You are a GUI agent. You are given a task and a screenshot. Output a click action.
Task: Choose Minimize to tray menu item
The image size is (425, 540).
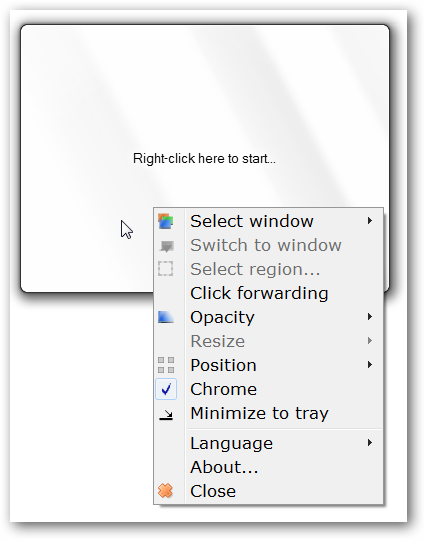(x=268, y=413)
